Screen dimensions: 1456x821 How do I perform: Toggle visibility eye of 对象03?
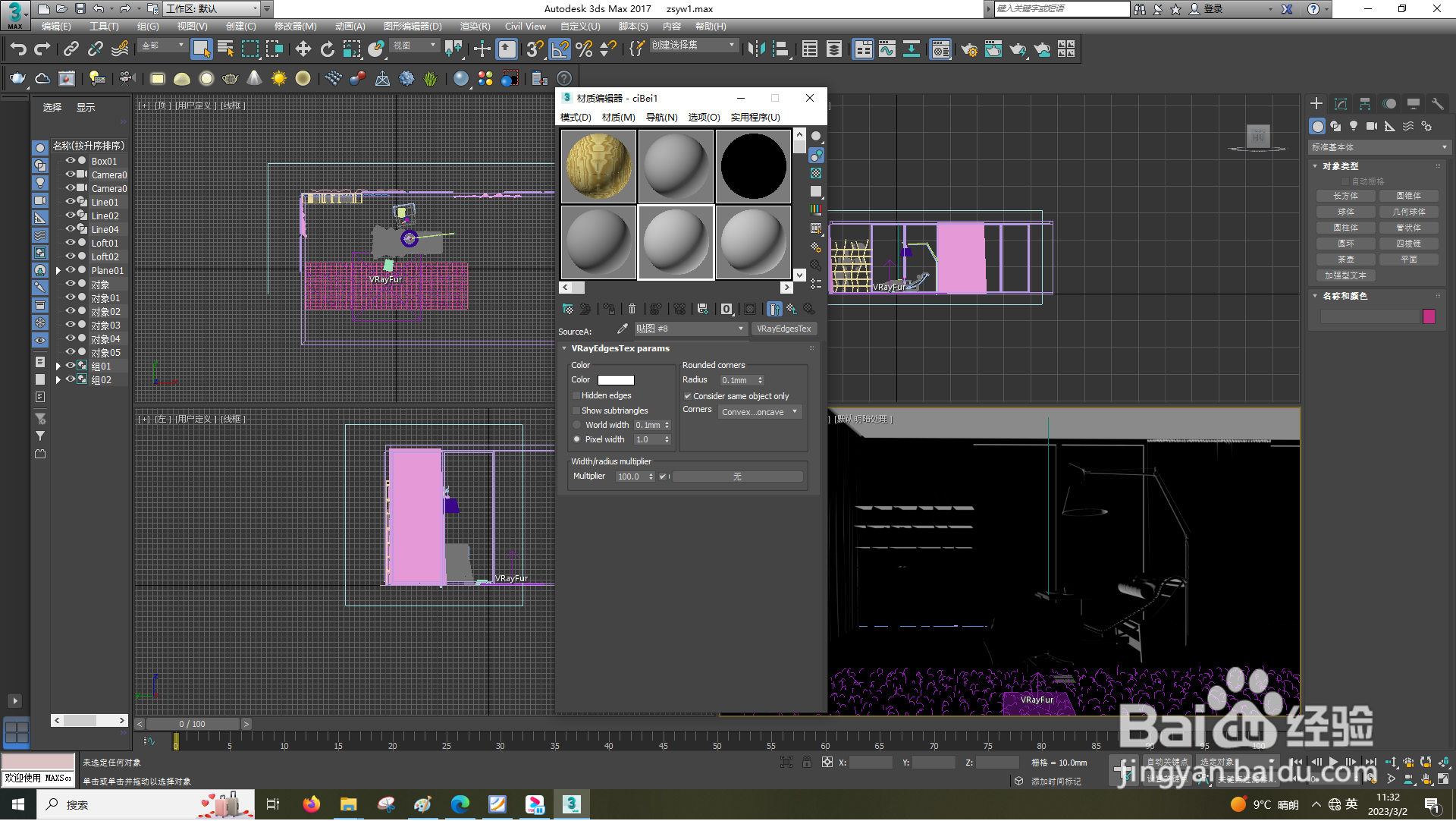[x=71, y=325]
